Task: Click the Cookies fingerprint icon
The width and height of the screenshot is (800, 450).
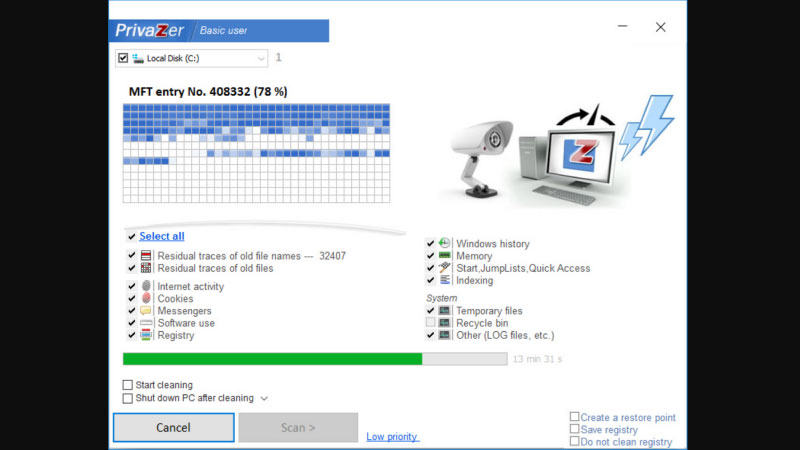Action: 146,298
